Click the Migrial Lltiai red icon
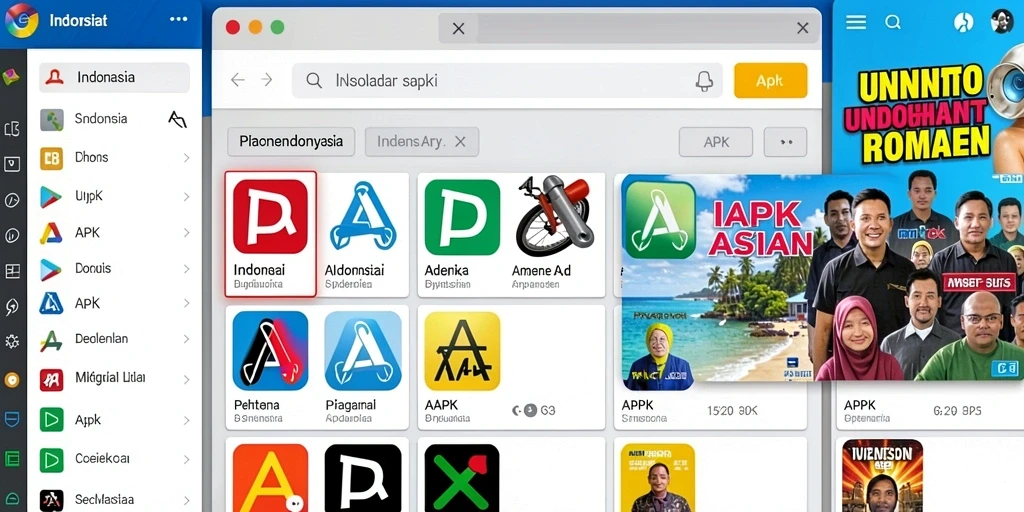 point(52,378)
